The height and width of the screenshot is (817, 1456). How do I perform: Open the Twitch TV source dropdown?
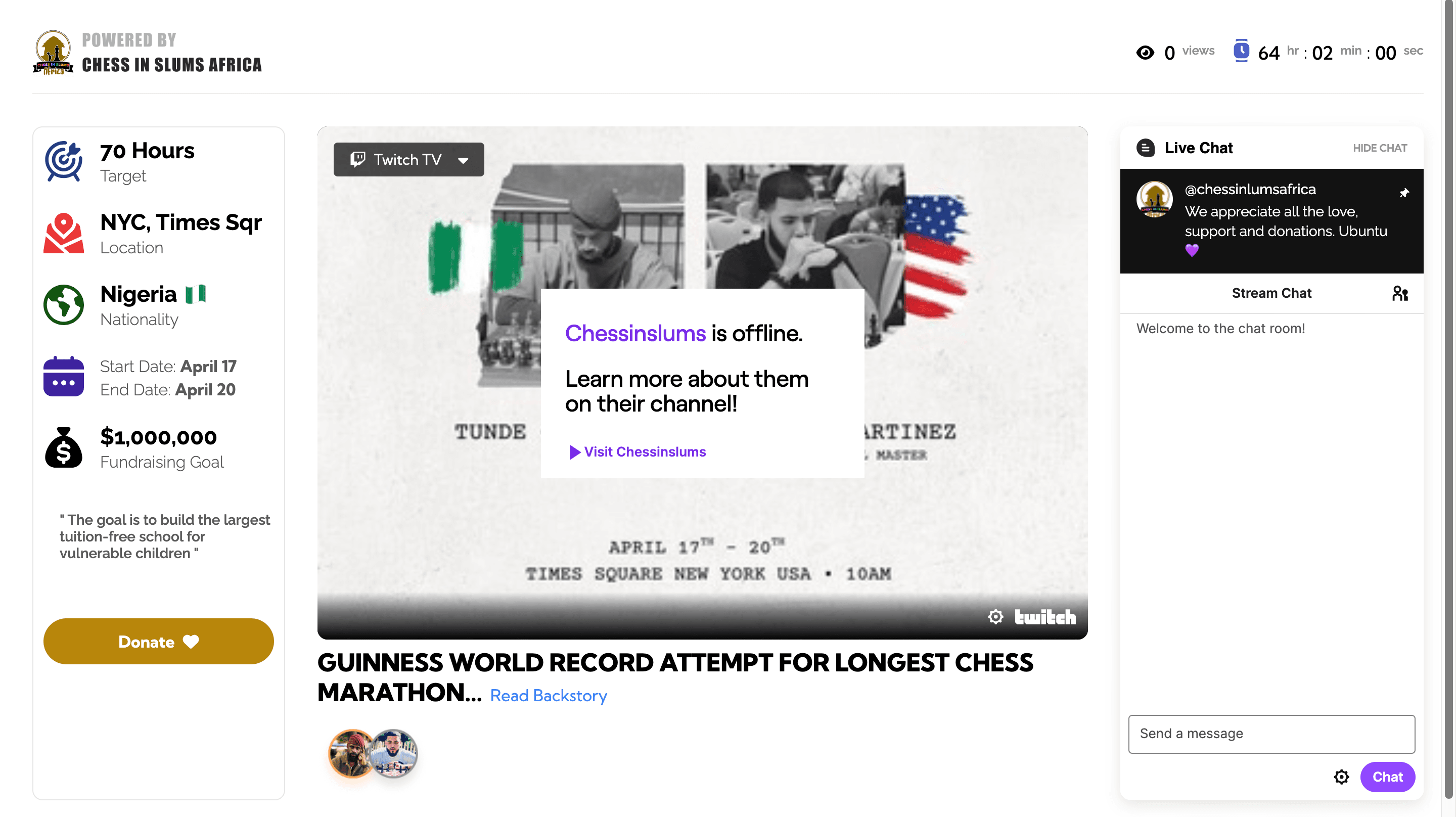click(408, 159)
